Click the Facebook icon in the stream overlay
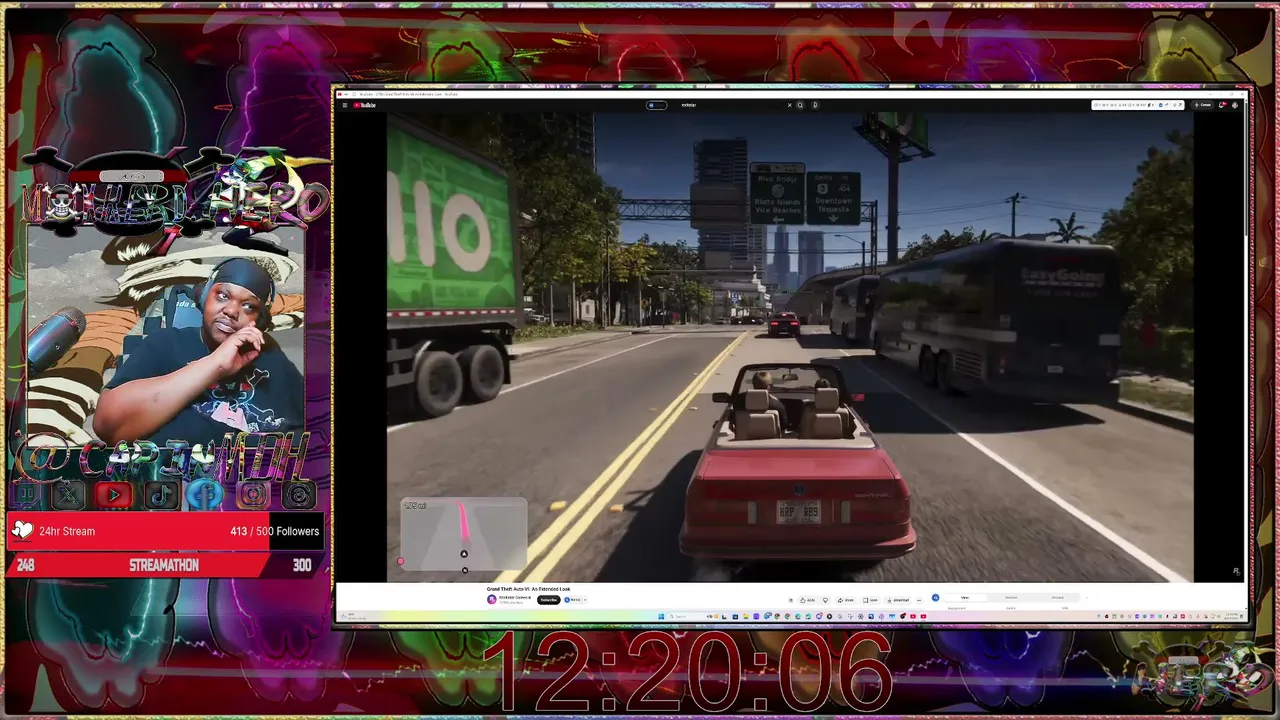Viewport: 1280px width, 720px height. click(x=206, y=494)
